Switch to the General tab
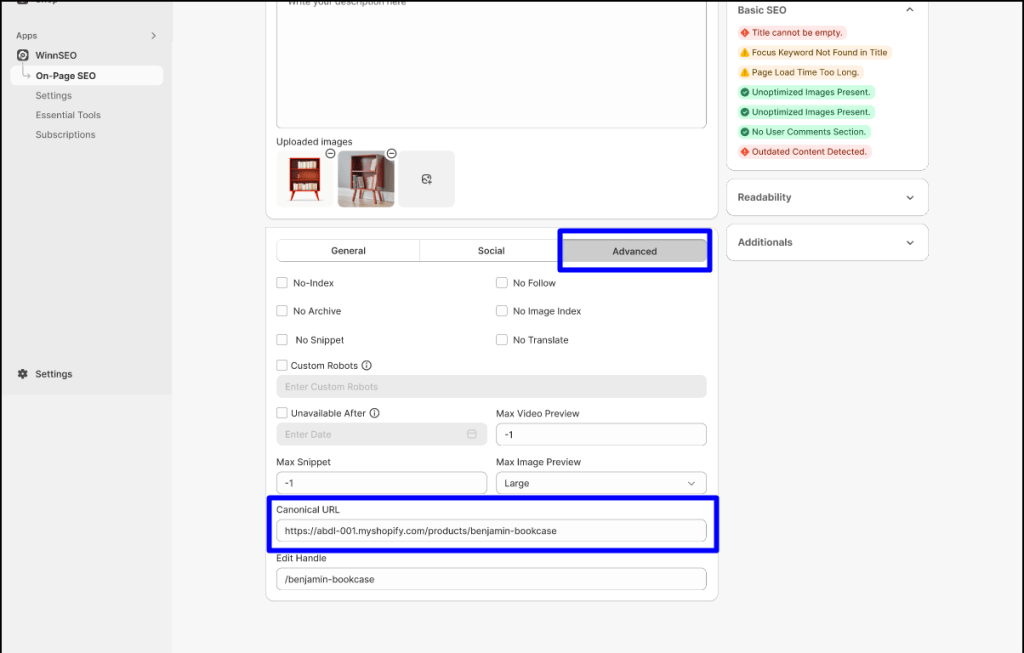The height and width of the screenshot is (653, 1024). coord(348,251)
